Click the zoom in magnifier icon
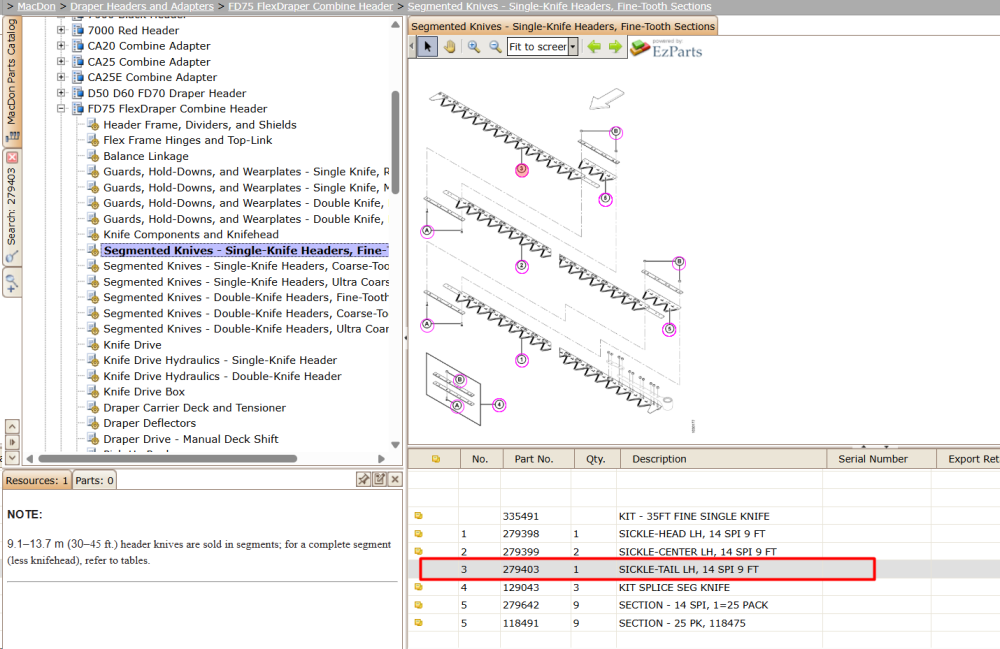 coord(474,47)
